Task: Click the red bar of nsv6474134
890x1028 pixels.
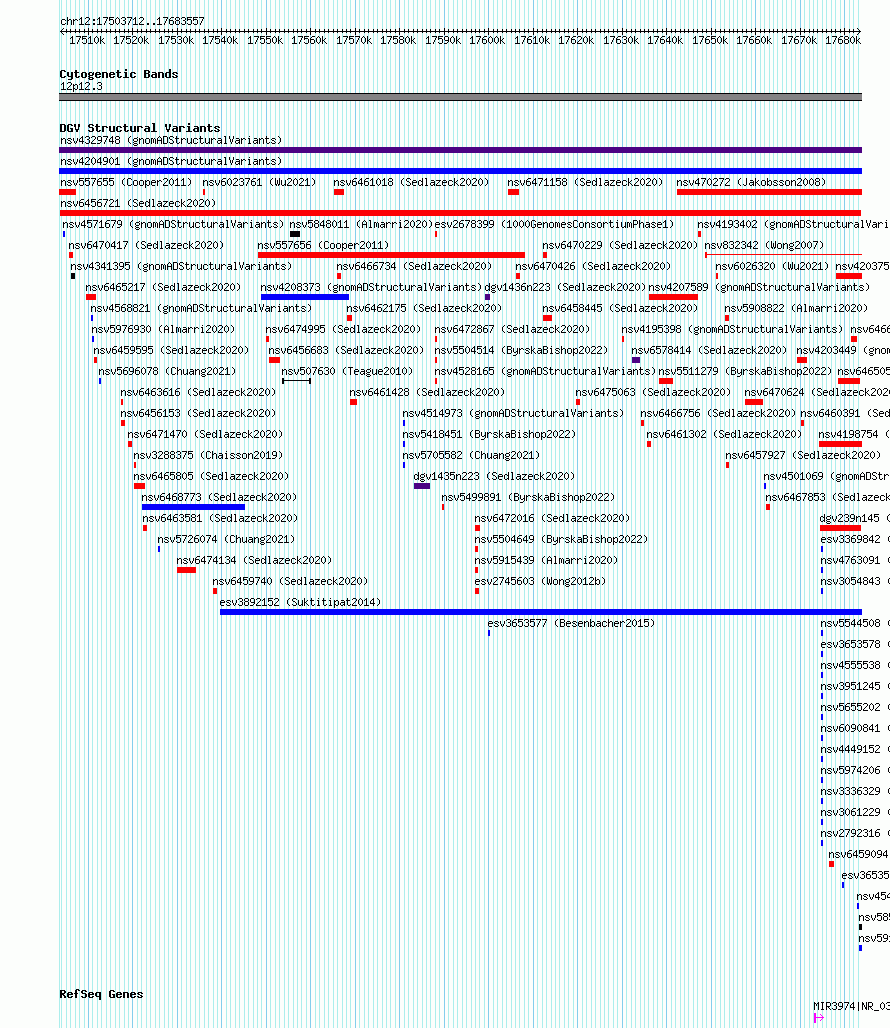Action: (x=186, y=570)
